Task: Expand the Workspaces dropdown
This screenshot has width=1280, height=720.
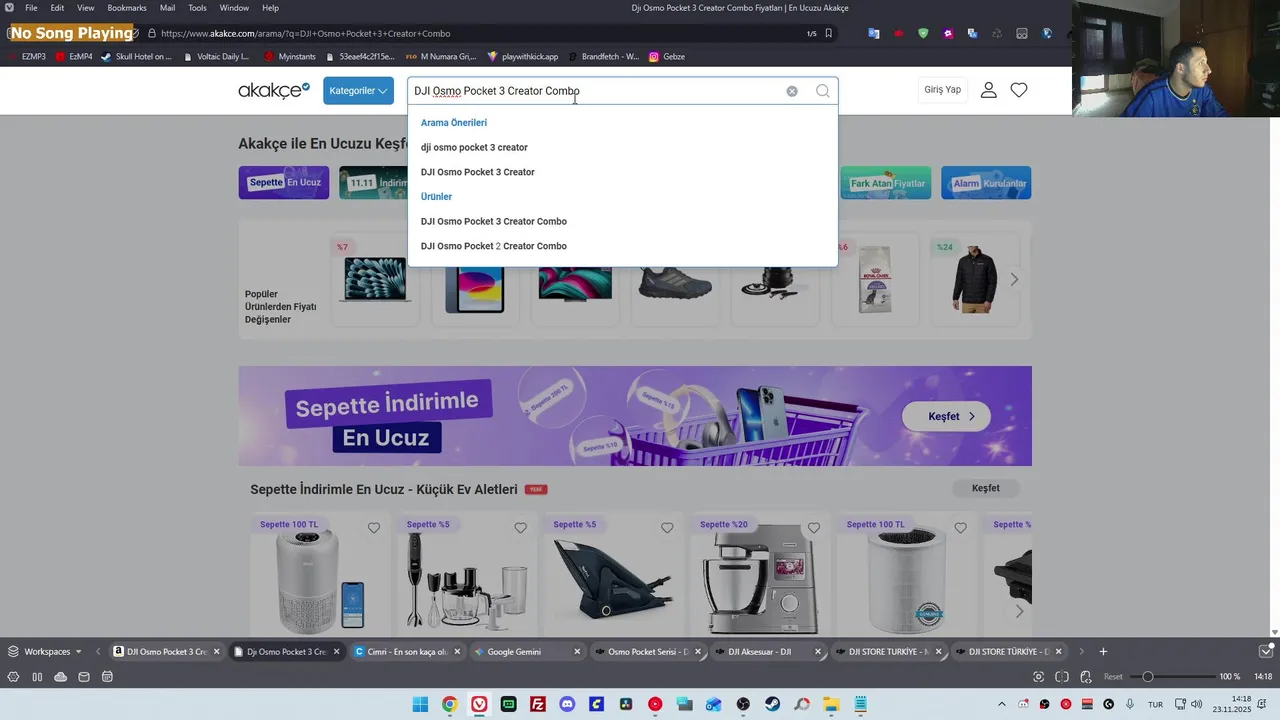Action: tap(45, 651)
